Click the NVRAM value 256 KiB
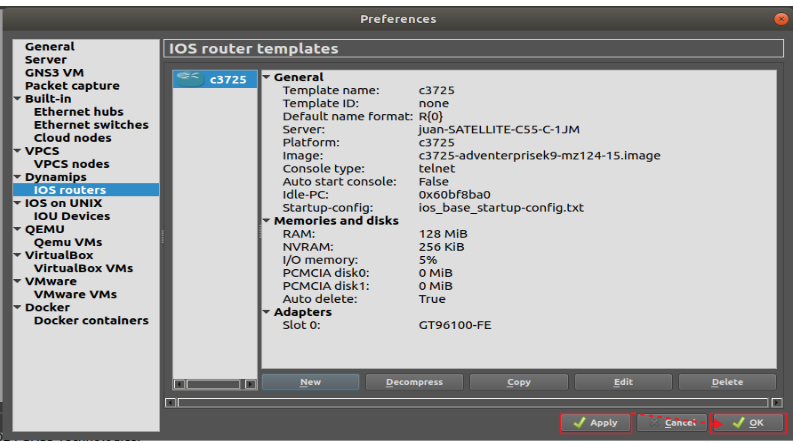 [442, 247]
